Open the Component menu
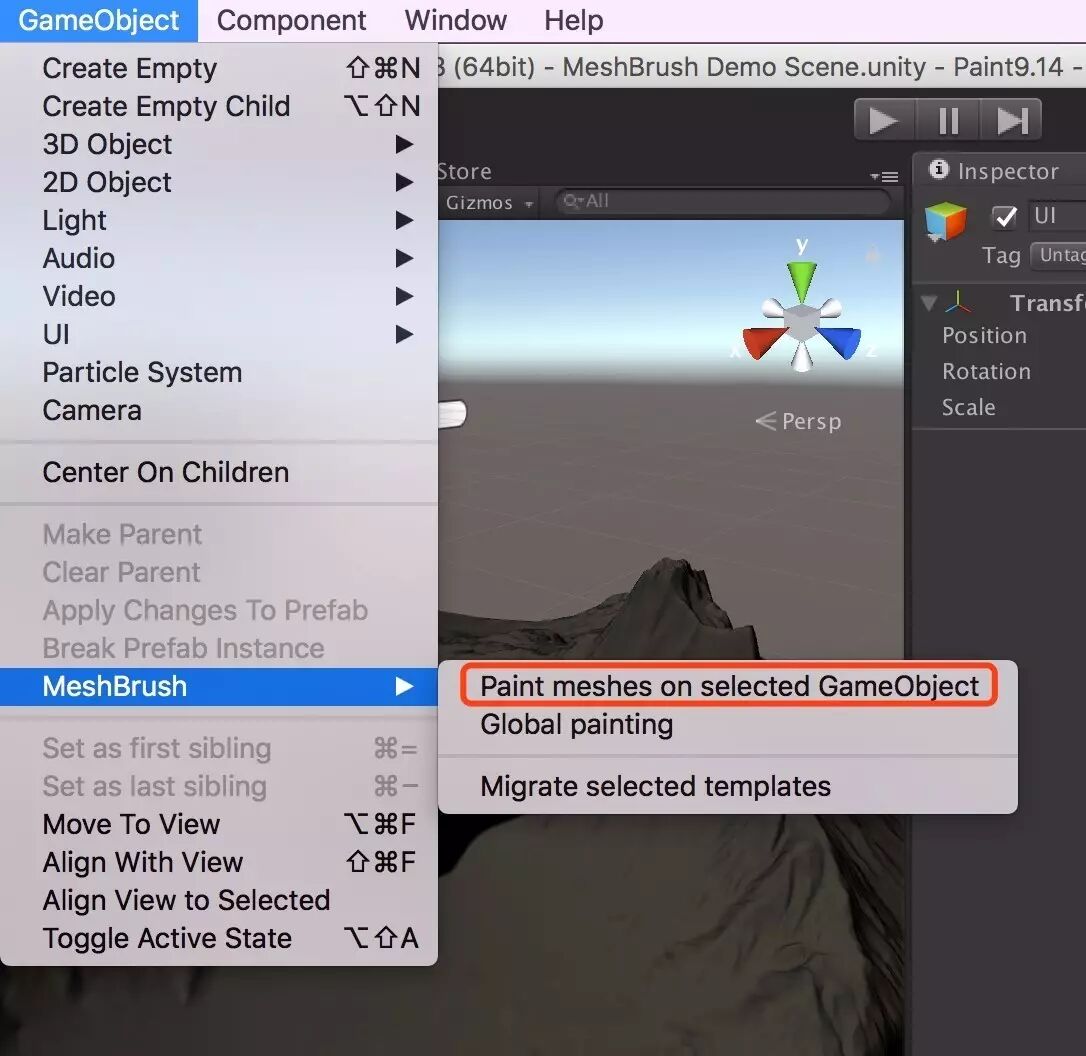This screenshot has height=1056, width=1086. click(291, 20)
